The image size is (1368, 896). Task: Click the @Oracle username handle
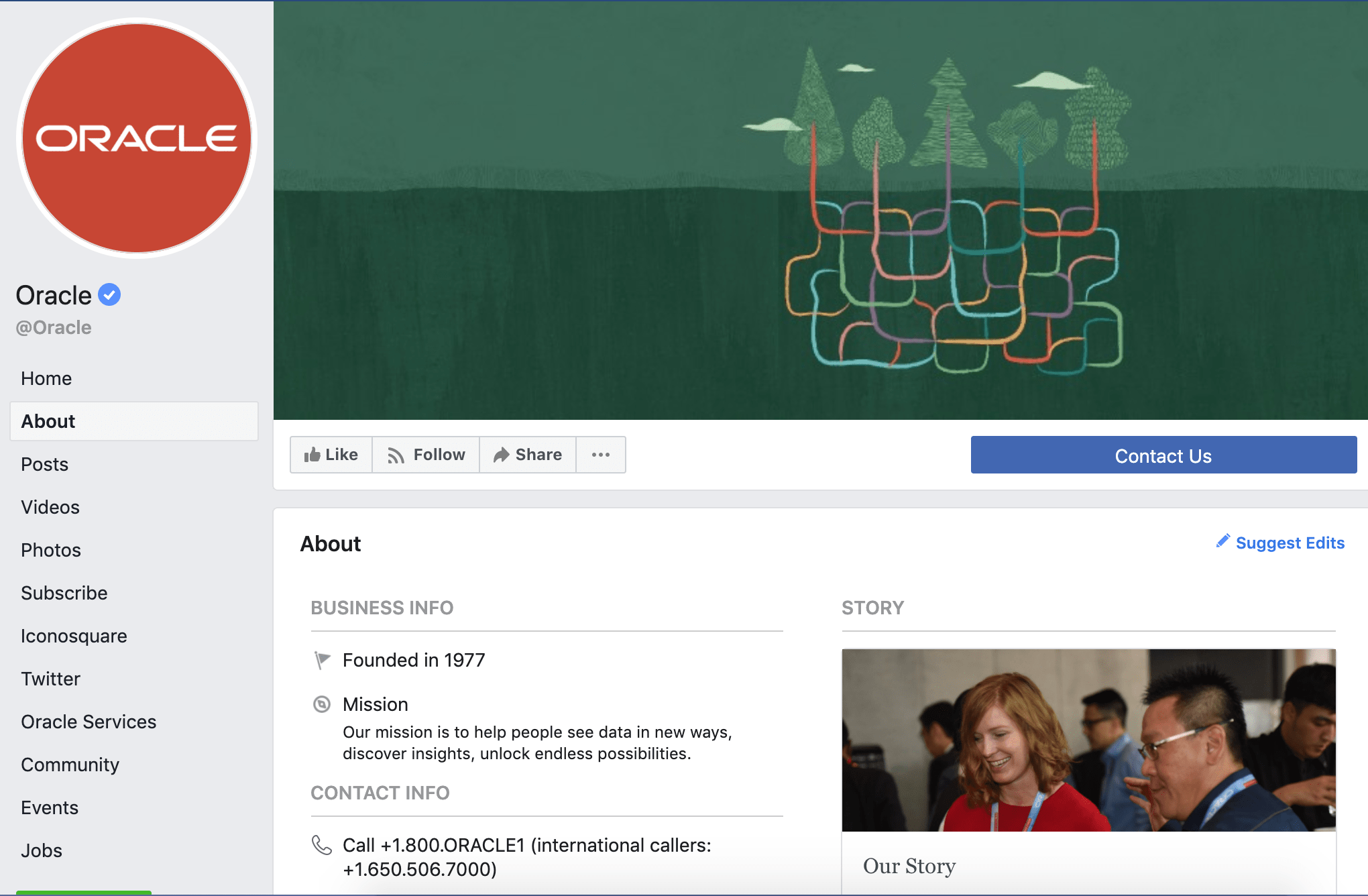point(54,327)
